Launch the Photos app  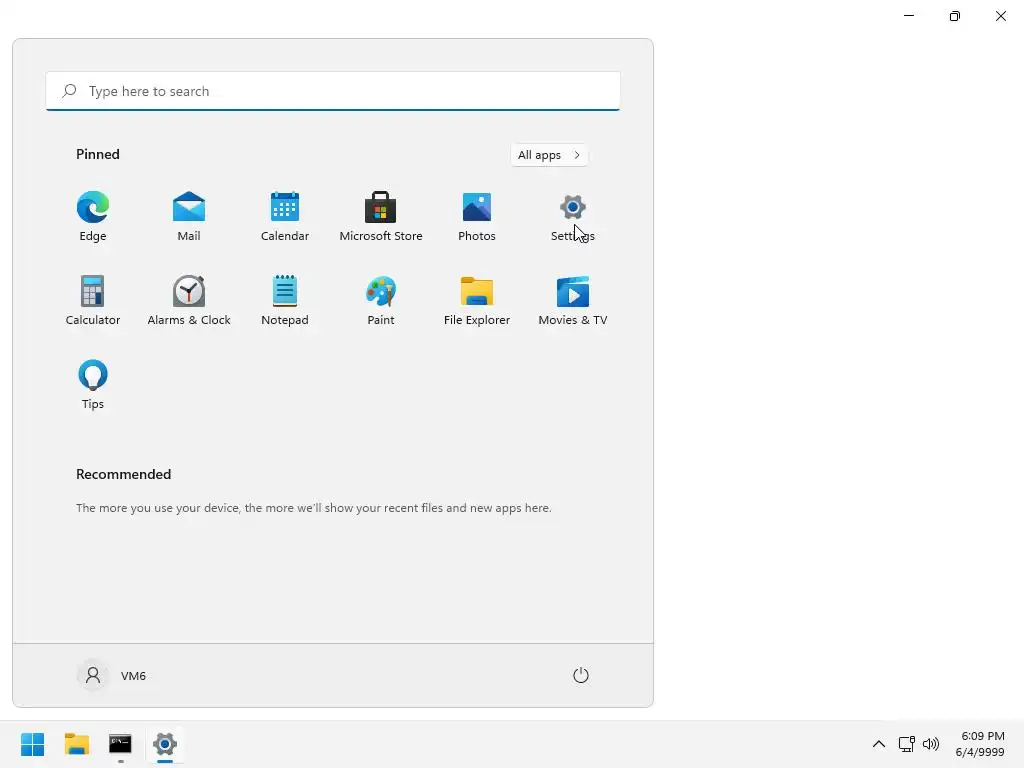(477, 217)
